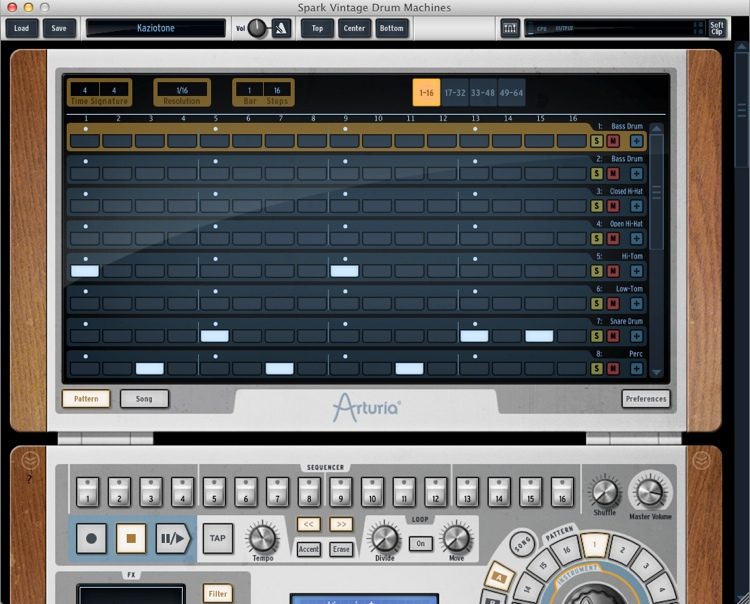Toggle Loop On button
This screenshot has width=750, height=604.
(420, 544)
